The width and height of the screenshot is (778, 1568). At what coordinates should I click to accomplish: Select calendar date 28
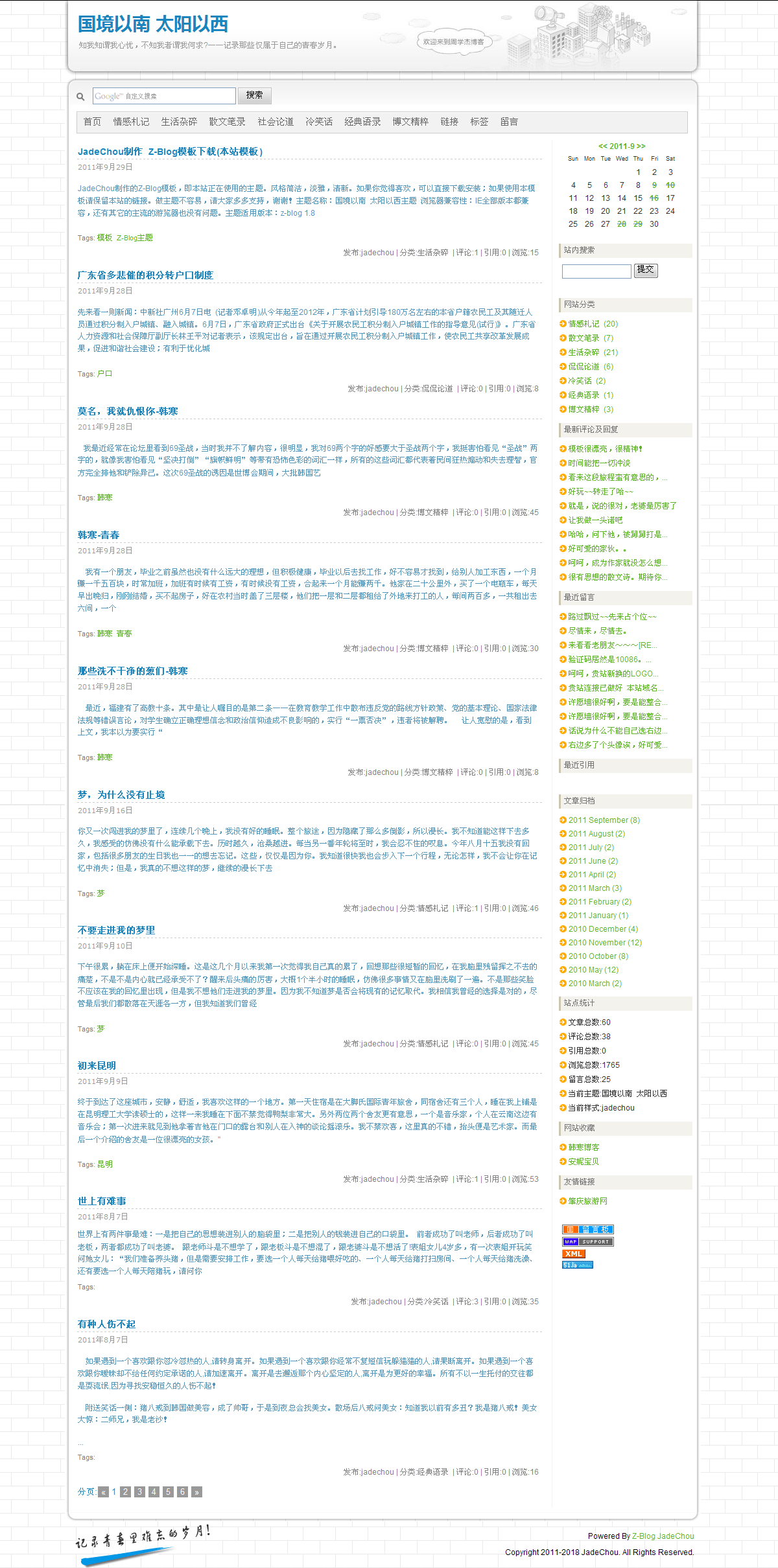(x=622, y=224)
